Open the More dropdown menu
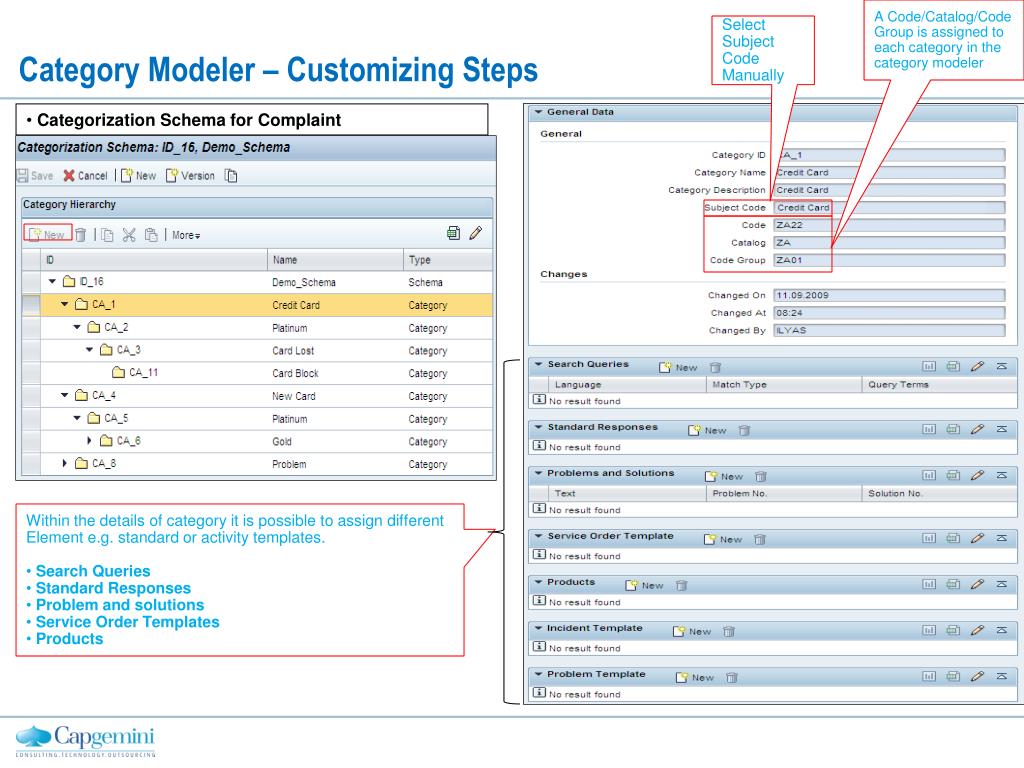Screen dimensions: 1024x768 coord(186,235)
